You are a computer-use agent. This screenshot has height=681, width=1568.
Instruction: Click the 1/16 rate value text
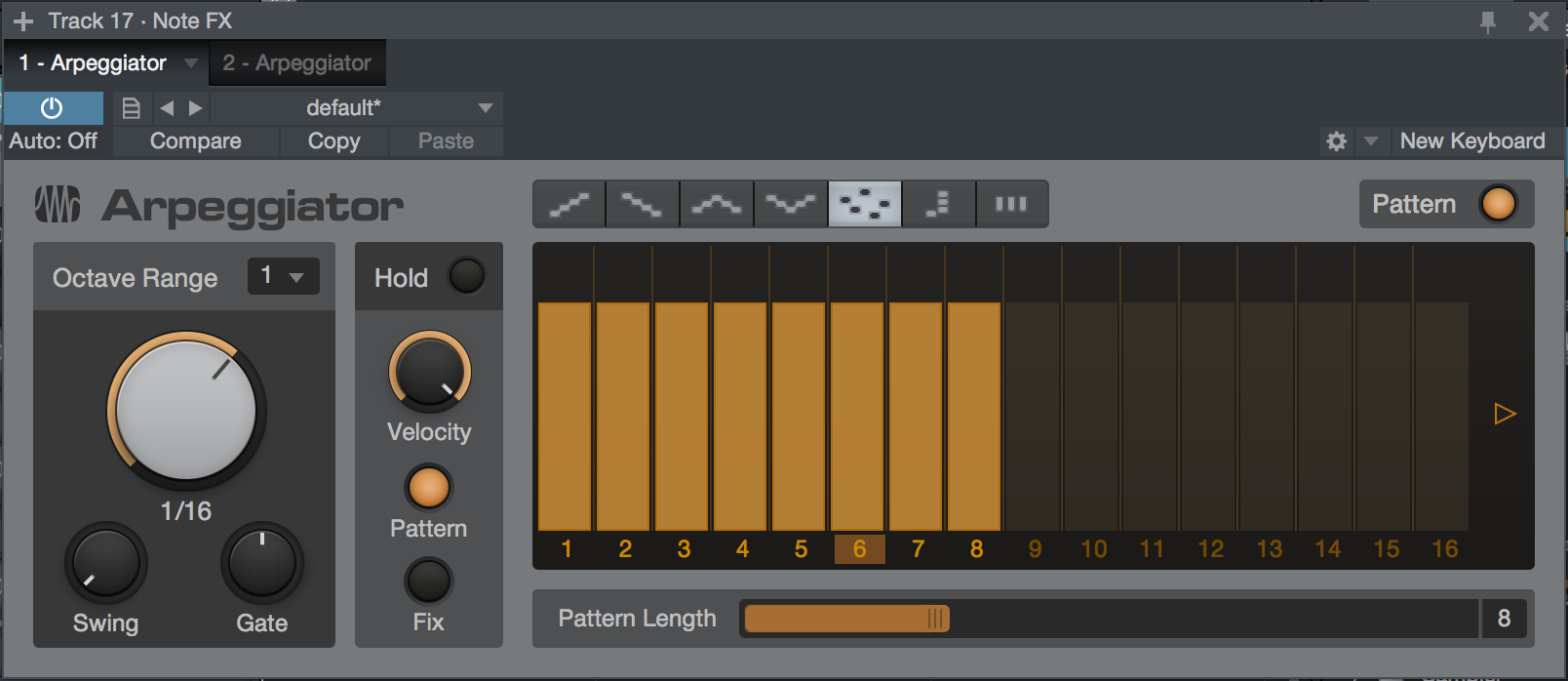(186, 511)
